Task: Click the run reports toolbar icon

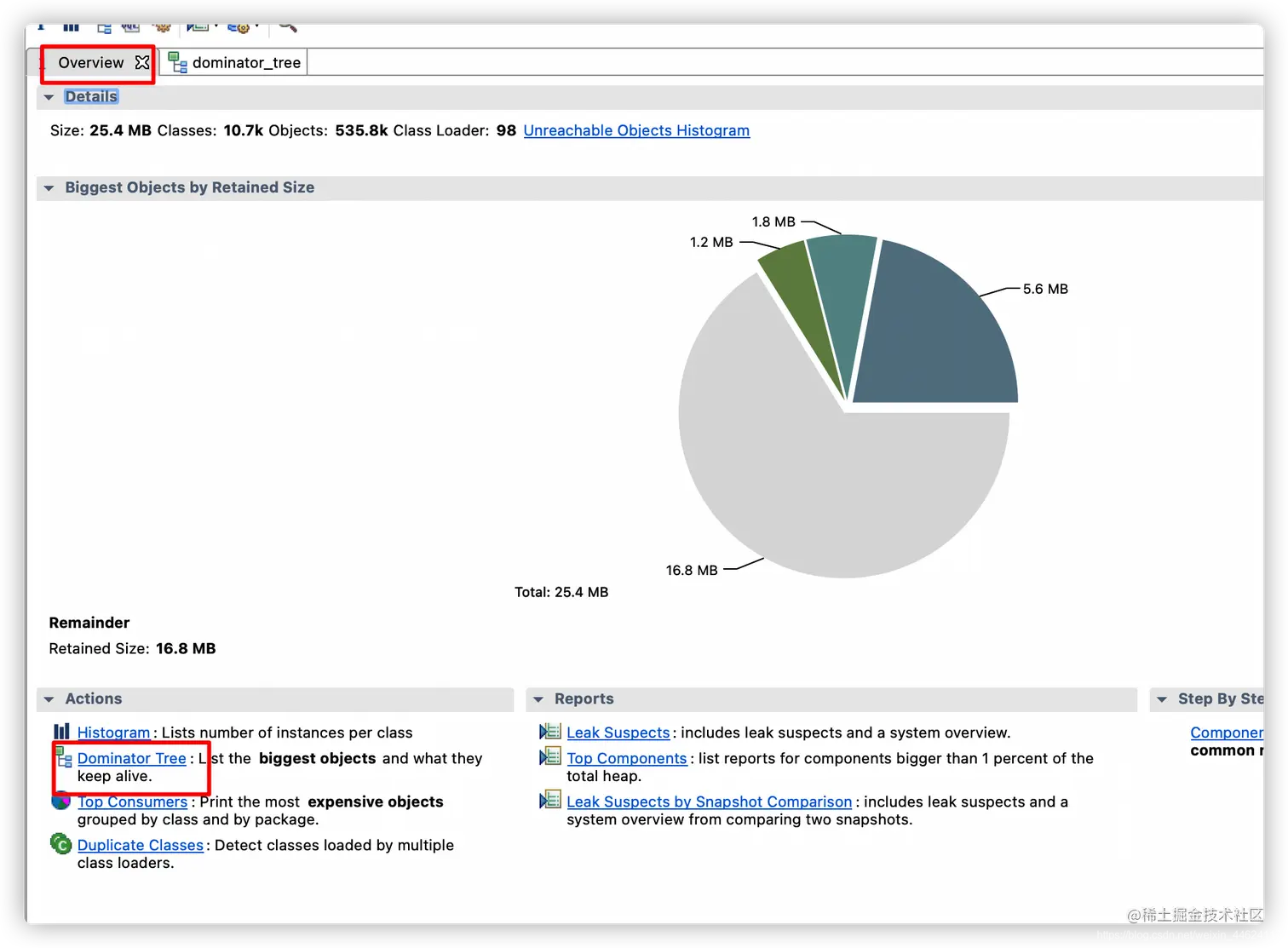Action: [x=198, y=27]
